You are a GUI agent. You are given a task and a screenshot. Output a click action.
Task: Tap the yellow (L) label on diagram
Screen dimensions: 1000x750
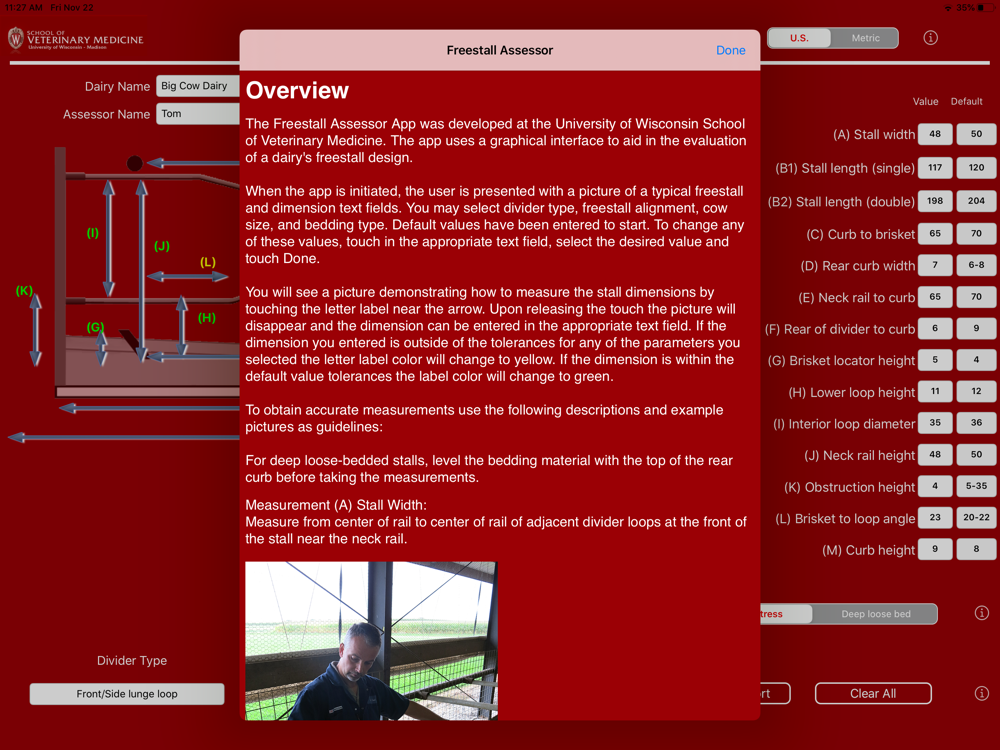pos(208,262)
